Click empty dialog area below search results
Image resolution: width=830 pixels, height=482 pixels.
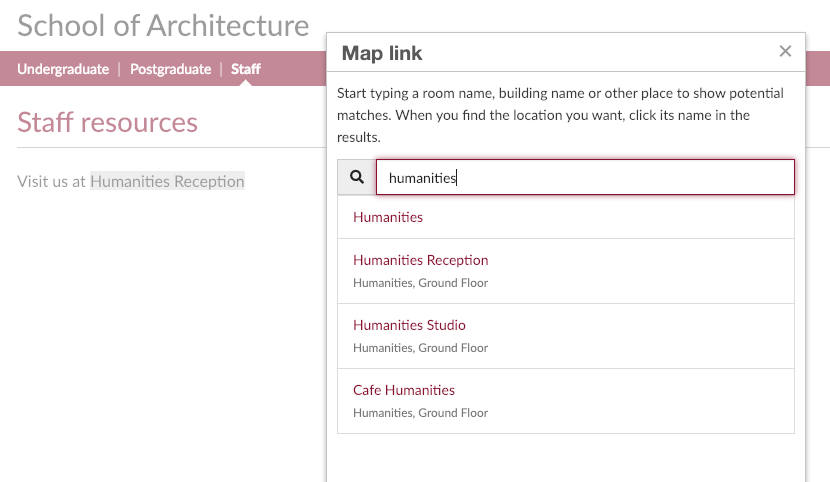[565, 458]
